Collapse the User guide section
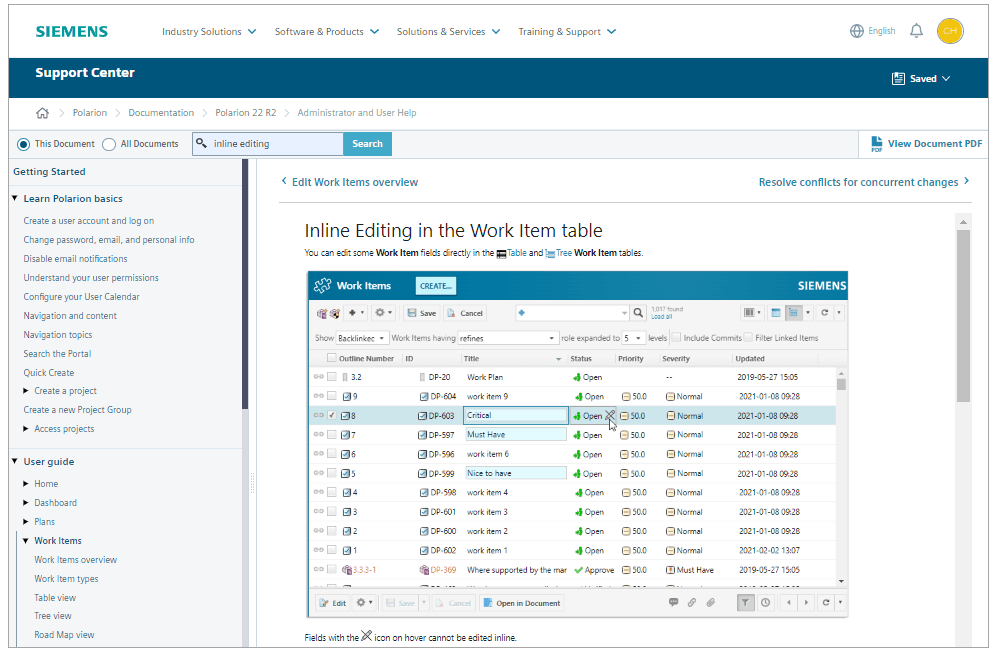 15,462
